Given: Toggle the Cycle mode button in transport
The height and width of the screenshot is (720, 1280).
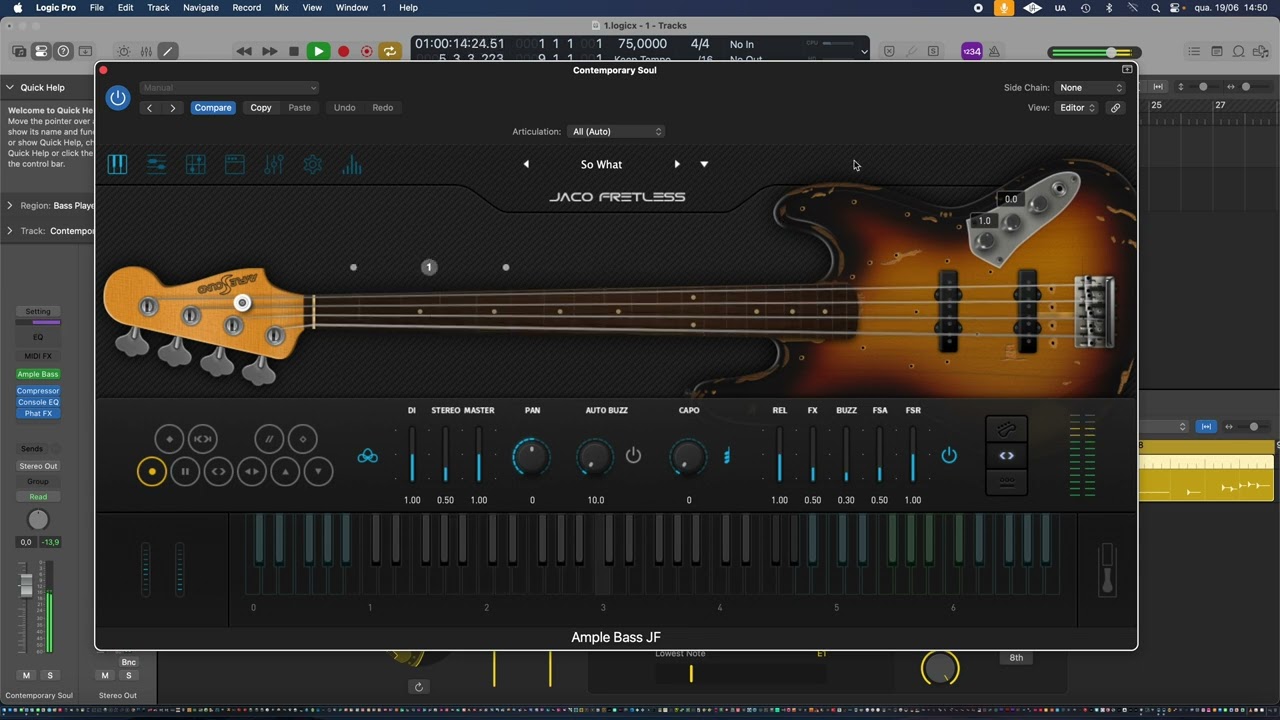Looking at the screenshot, I should tap(390, 51).
